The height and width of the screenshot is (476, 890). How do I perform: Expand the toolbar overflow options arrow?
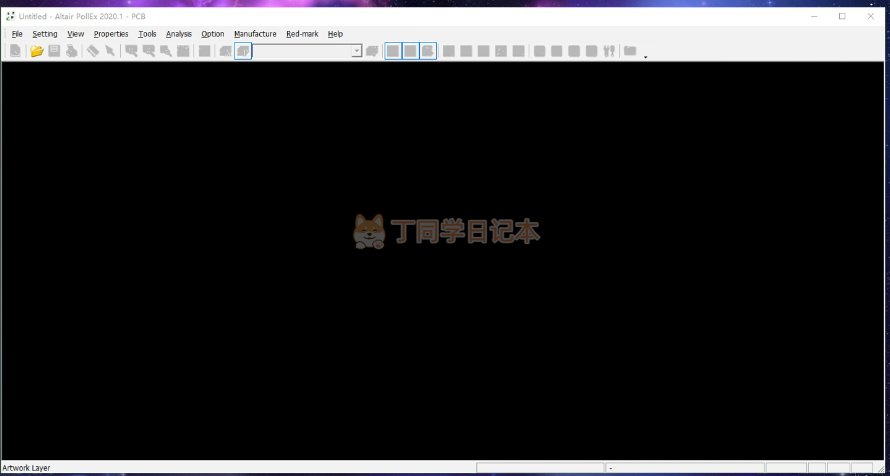(645, 57)
